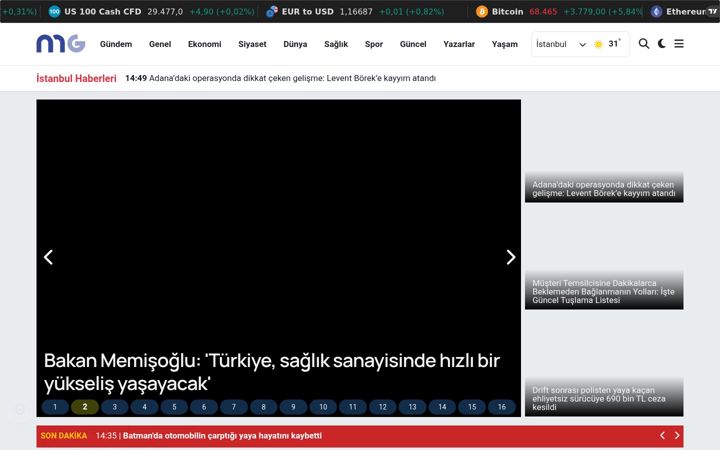Open the Yazarlar section
Image resolution: width=720 pixels, height=450 pixels.
[x=459, y=44]
